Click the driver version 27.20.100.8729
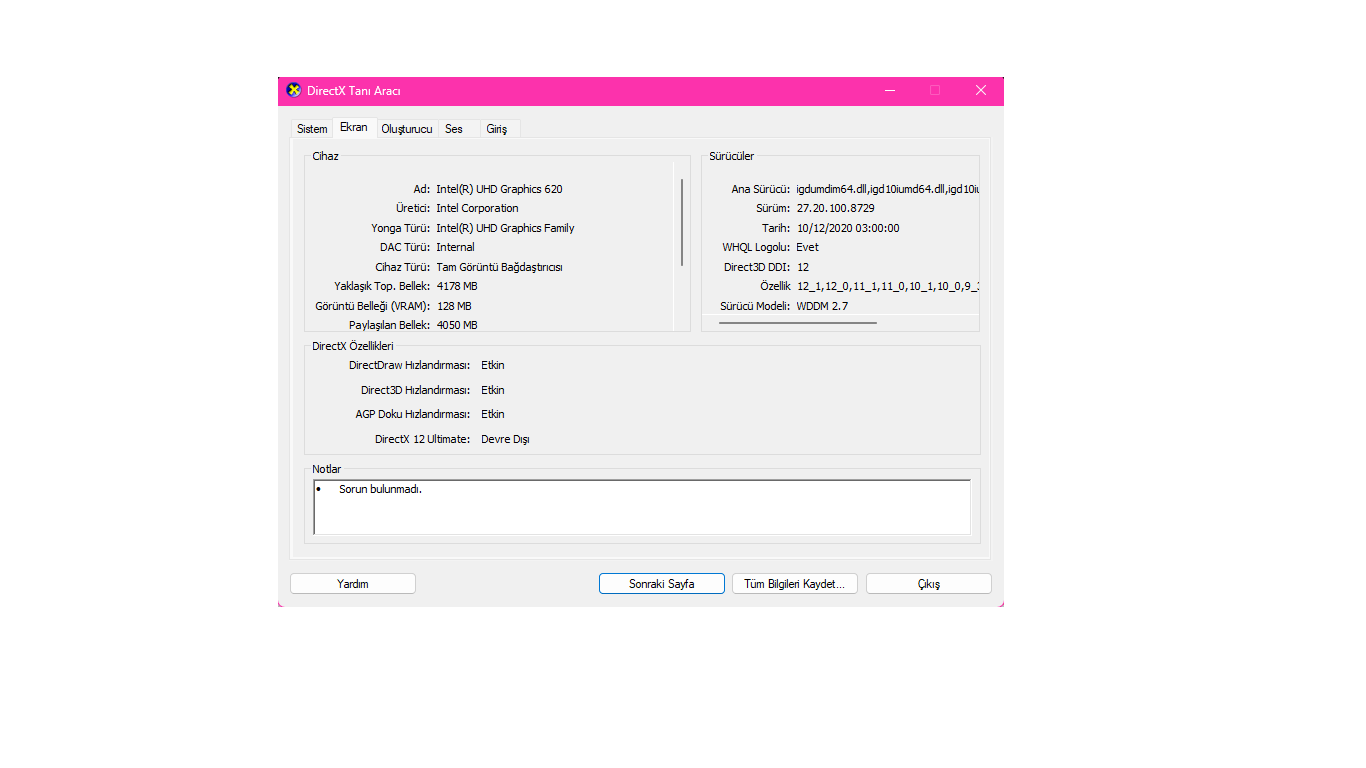 (x=835, y=208)
